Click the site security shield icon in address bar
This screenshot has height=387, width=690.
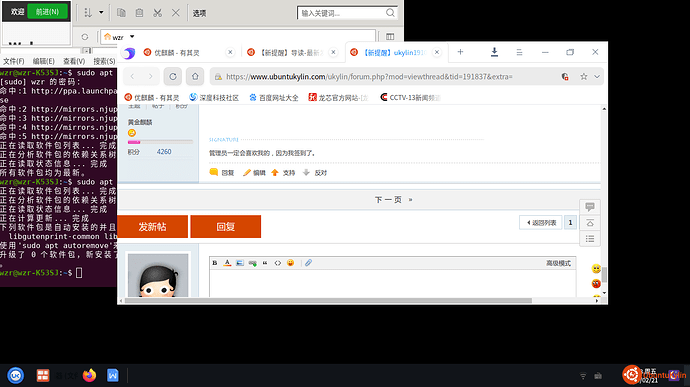coord(565,77)
